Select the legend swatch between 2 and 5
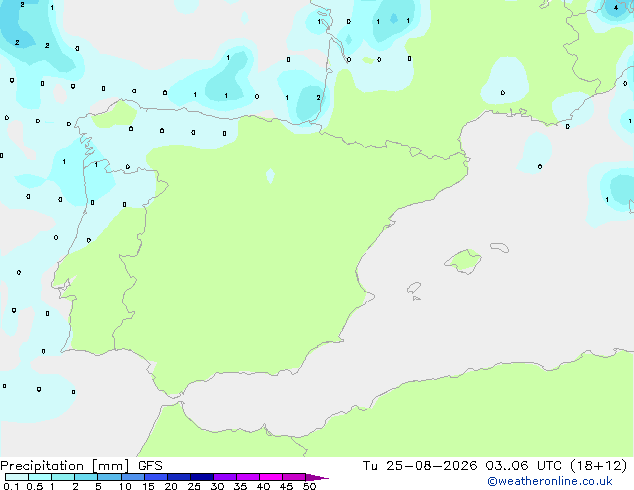 [86, 477]
